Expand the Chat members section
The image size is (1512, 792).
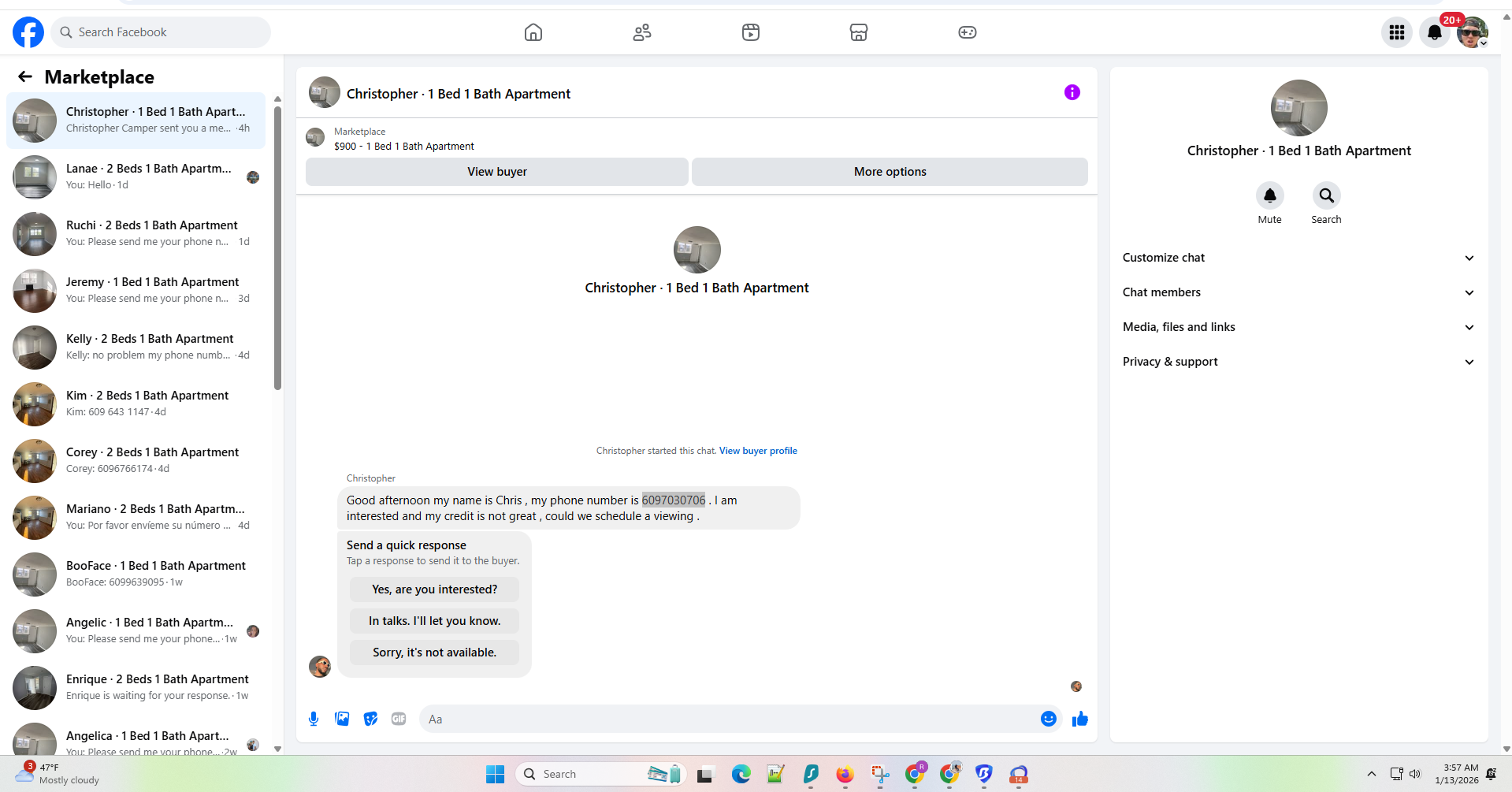click(x=1298, y=292)
